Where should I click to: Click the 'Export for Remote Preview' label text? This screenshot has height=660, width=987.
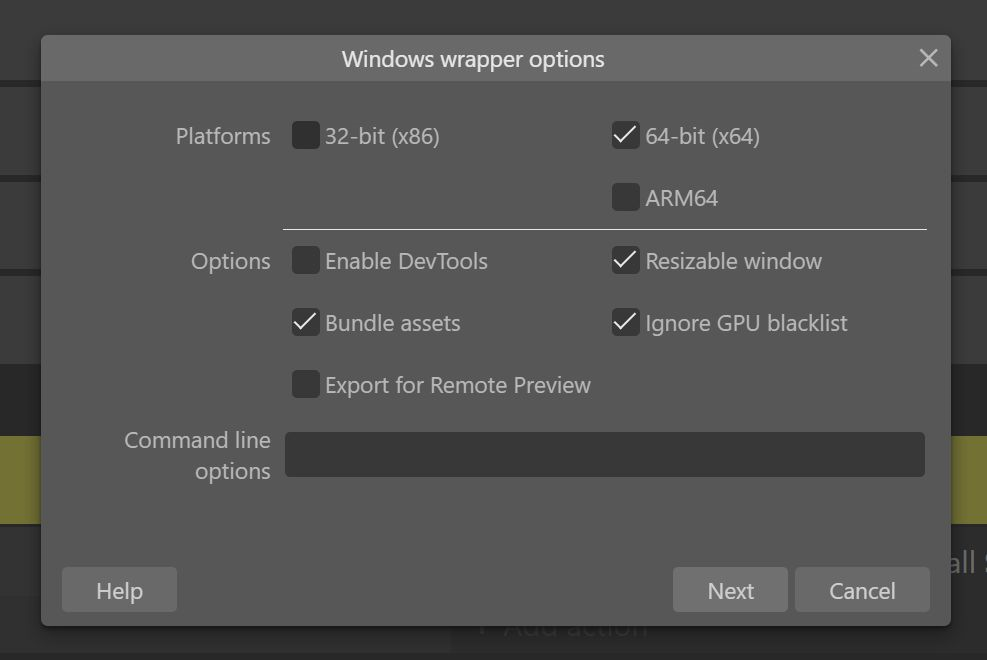(458, 386)
